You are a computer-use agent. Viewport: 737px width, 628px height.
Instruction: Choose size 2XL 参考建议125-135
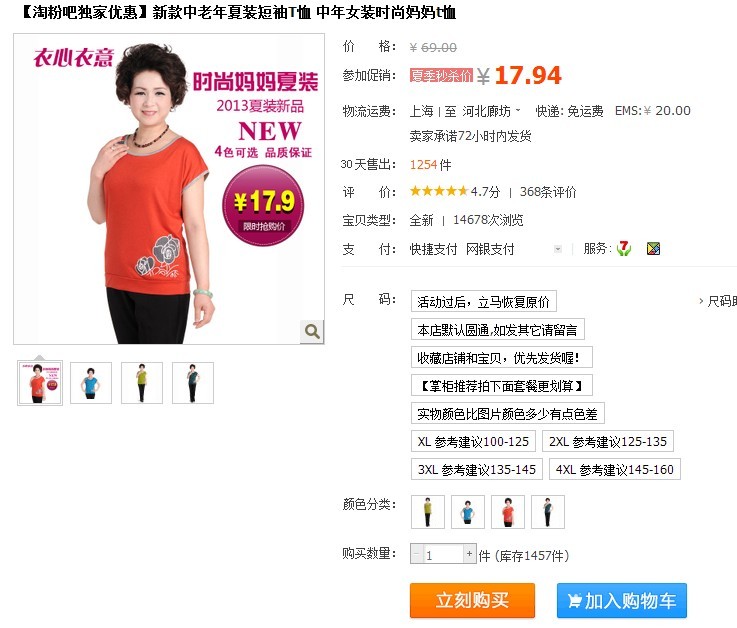608,441
